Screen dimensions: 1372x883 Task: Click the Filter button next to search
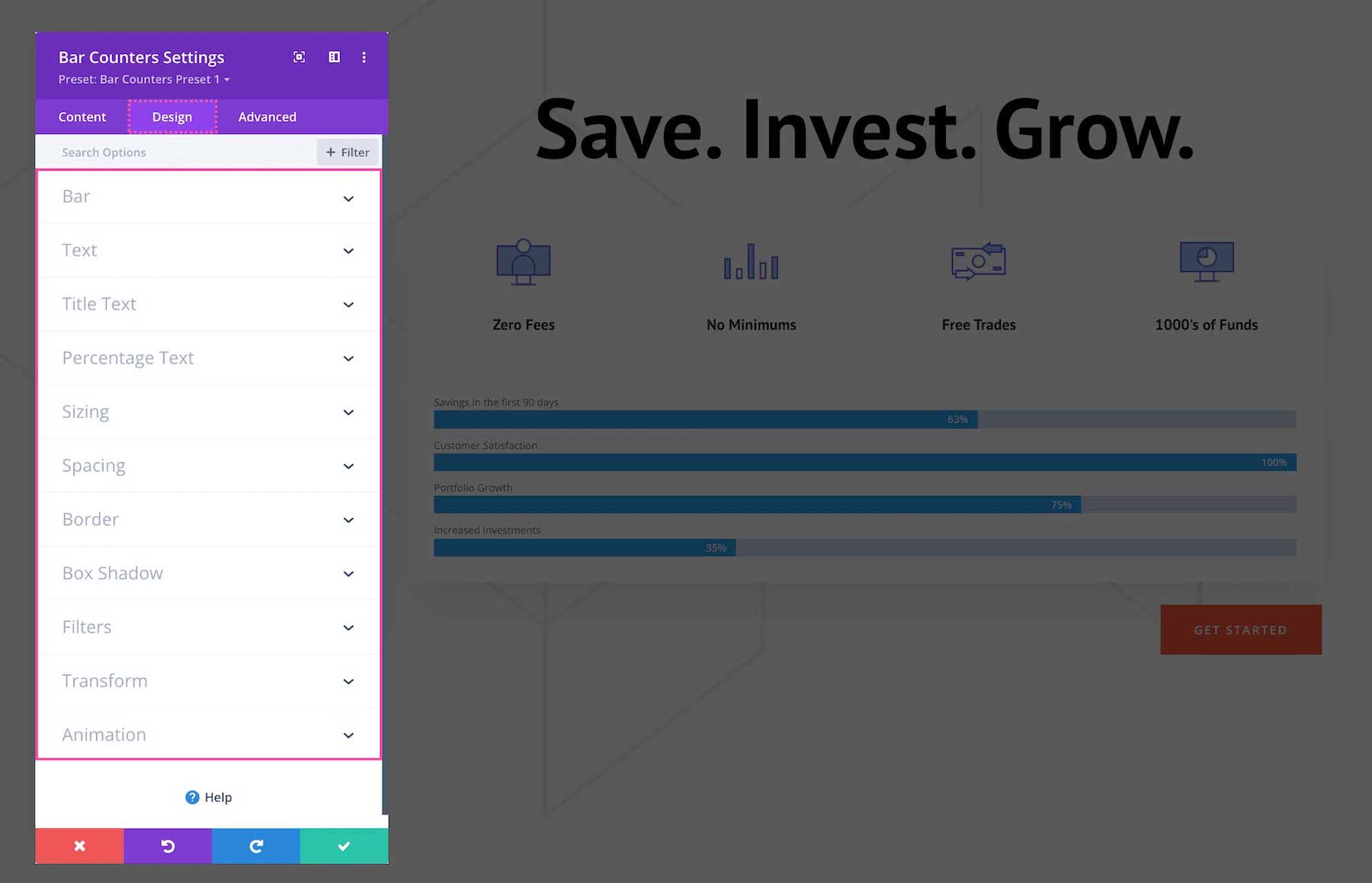tap(348, 152)
